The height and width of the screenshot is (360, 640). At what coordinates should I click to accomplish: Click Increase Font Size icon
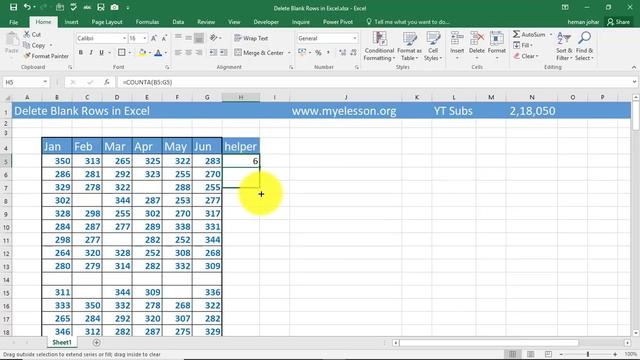click(154, 38)
